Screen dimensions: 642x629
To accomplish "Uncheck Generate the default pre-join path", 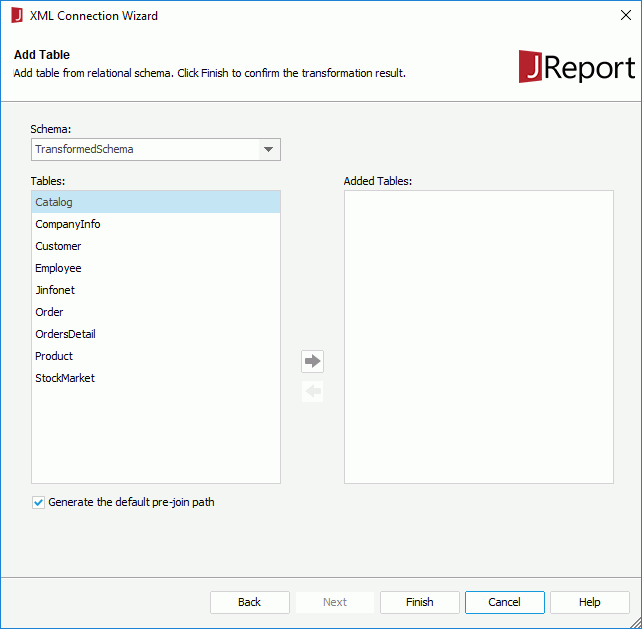I will (38, 502).
